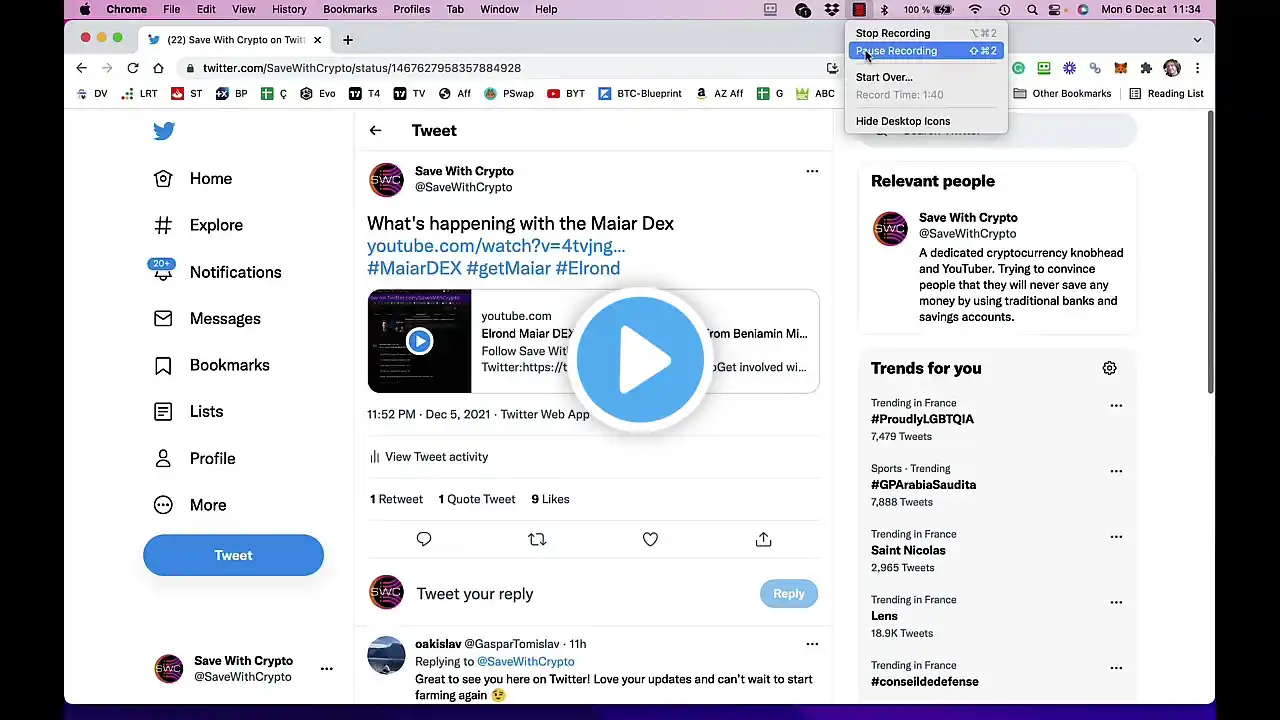Screen dimensions: 1280x720
Task: Click the Chrome reload button
Action: coord(133,68)
